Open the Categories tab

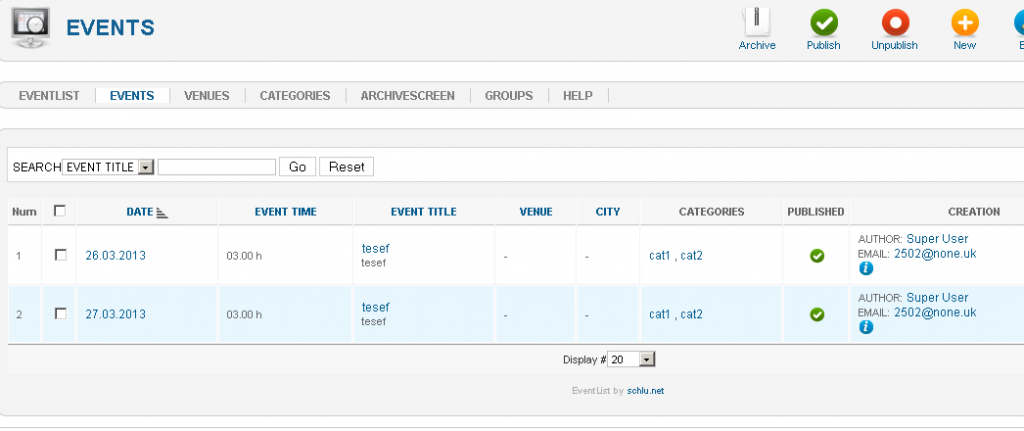(295, 96)
